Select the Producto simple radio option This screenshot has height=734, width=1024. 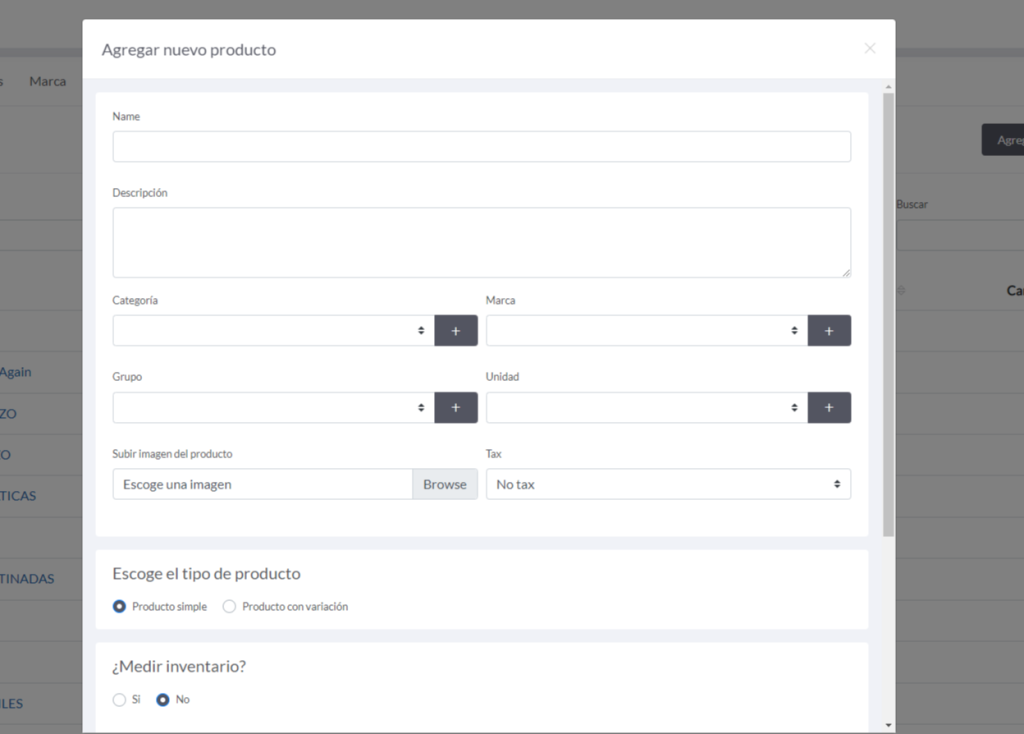click(x=120, y=607)
